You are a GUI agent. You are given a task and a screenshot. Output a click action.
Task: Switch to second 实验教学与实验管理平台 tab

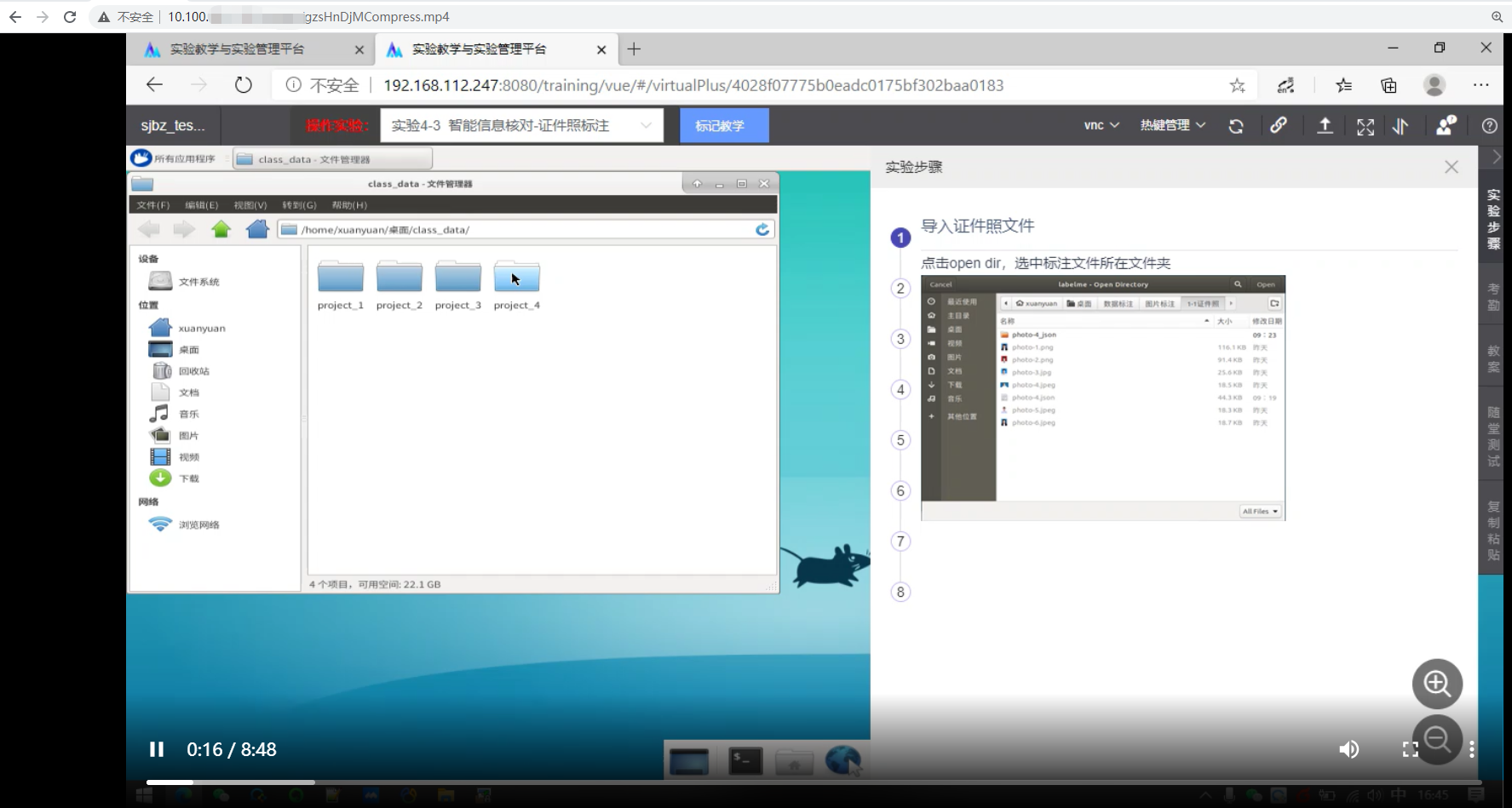495,49
